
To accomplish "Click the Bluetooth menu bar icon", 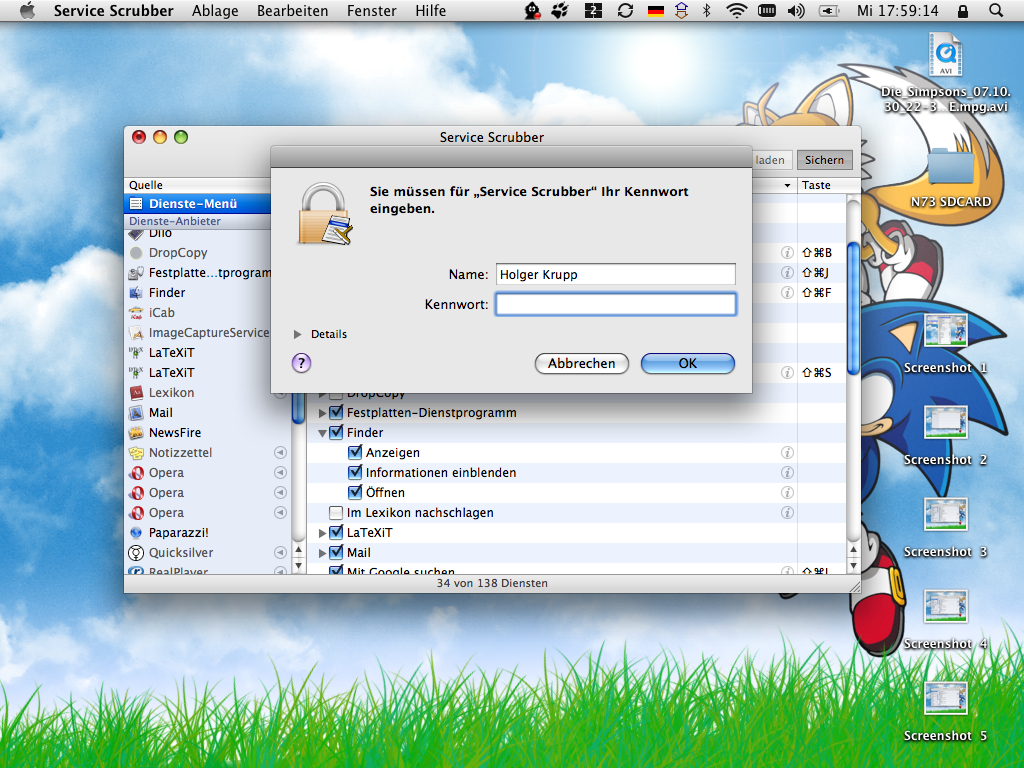I will tap(707, 10).
